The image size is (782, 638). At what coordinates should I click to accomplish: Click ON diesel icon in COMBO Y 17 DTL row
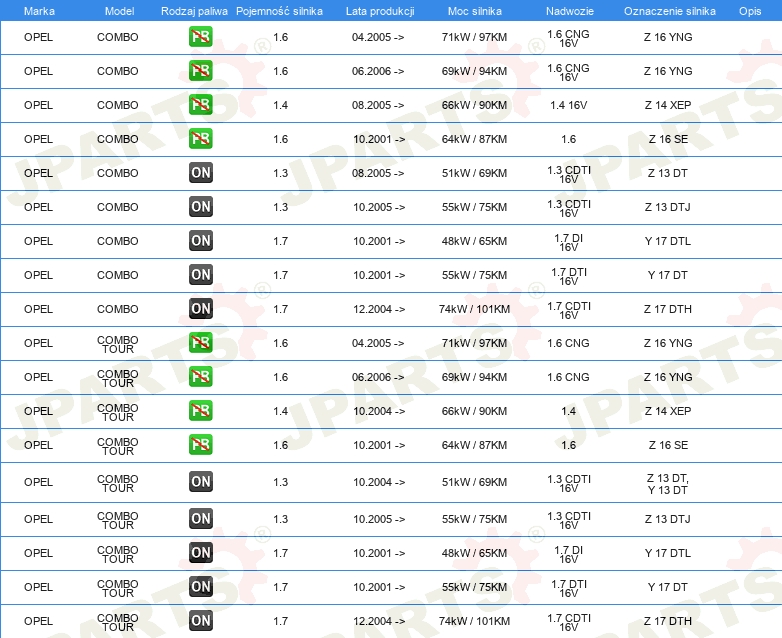(x=200, y=240)
